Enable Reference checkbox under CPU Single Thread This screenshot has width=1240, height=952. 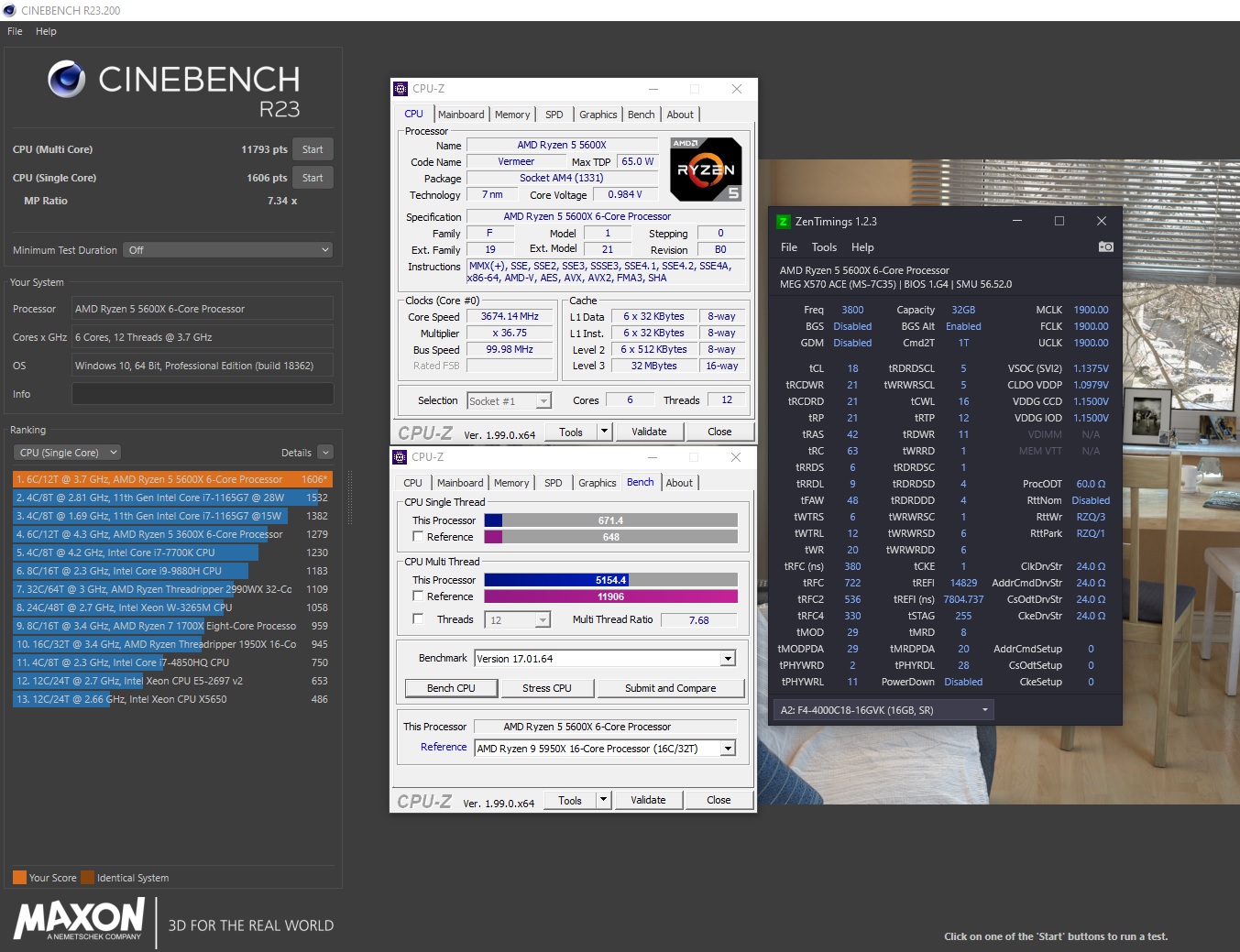click(x=418, y=537)
